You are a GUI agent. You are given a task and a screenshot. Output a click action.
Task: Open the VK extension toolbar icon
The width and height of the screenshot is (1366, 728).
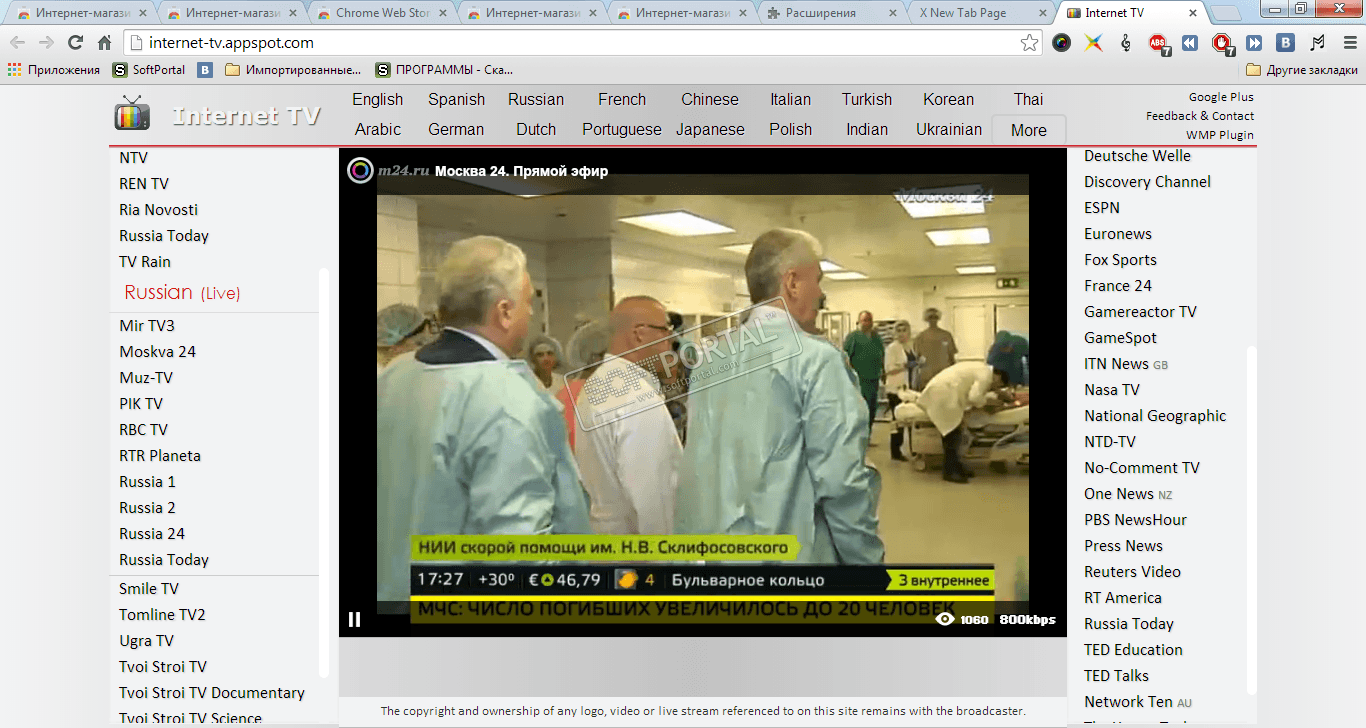pyautogui.click(x=1286, y=43)
